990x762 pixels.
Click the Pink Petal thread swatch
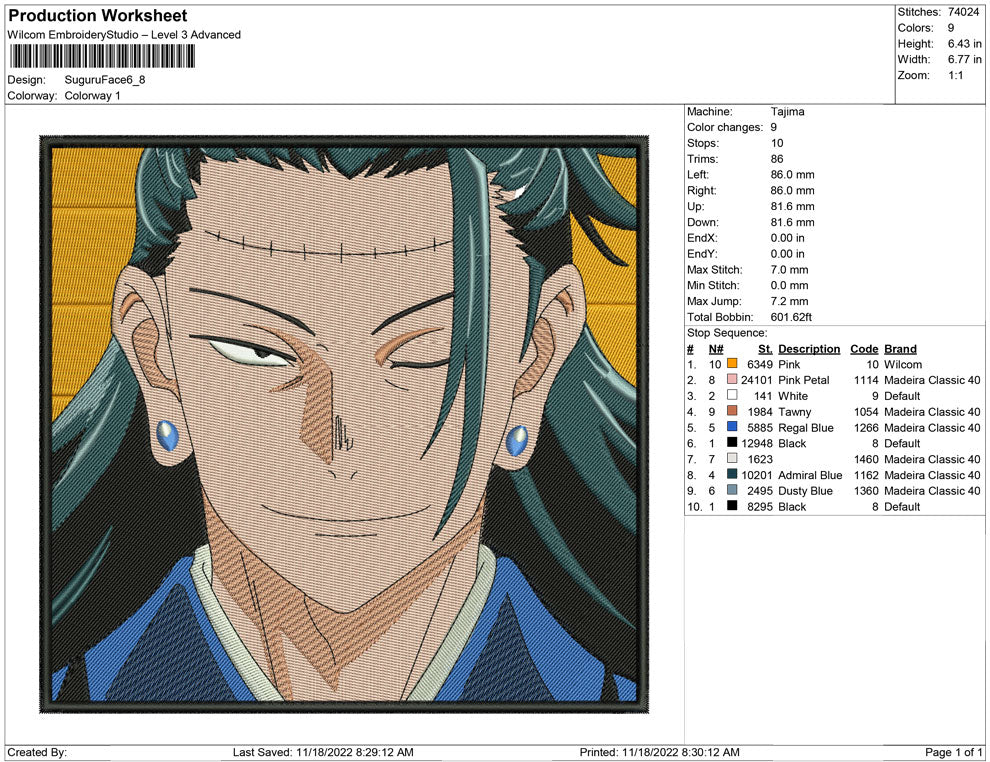732,379
